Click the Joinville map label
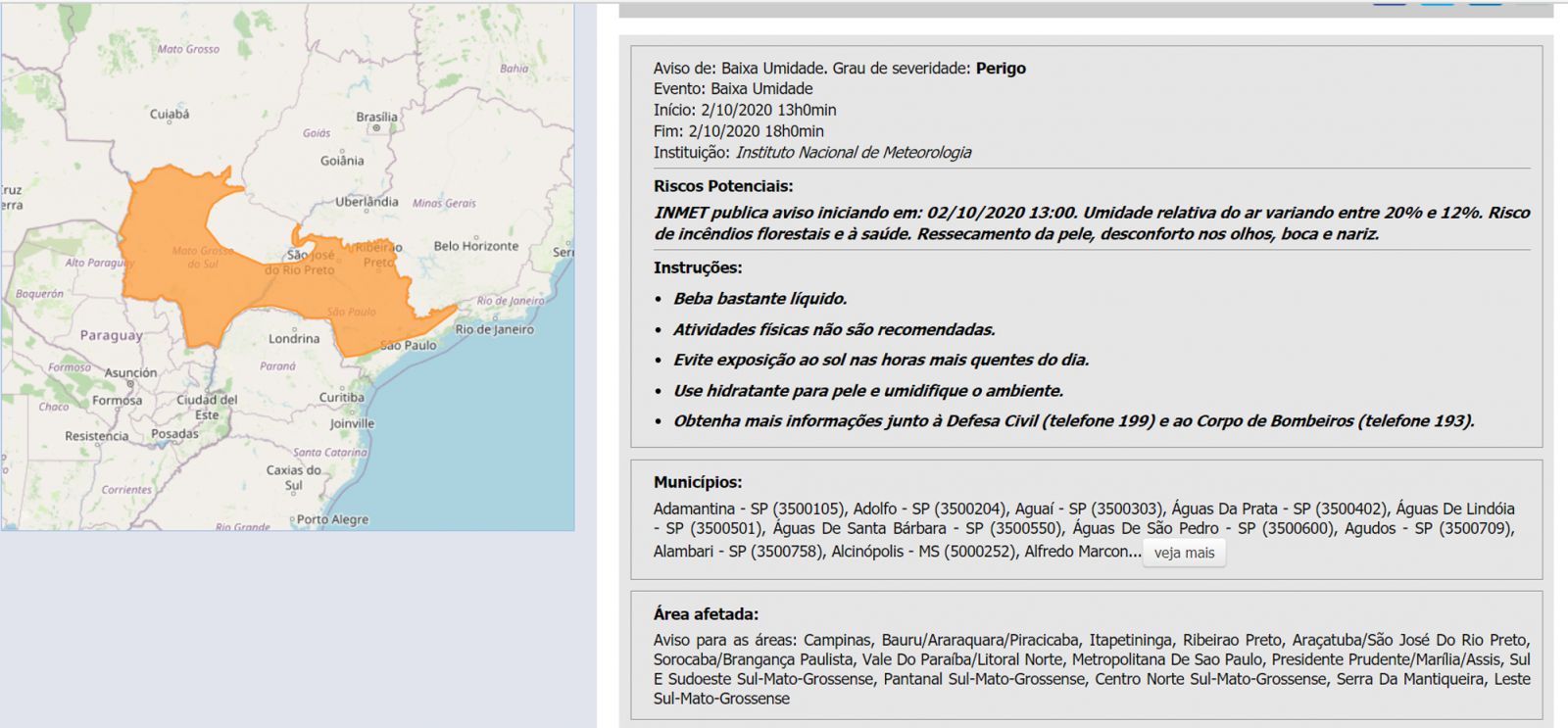Screen dimensions: 1568x728 click(352, 423)
